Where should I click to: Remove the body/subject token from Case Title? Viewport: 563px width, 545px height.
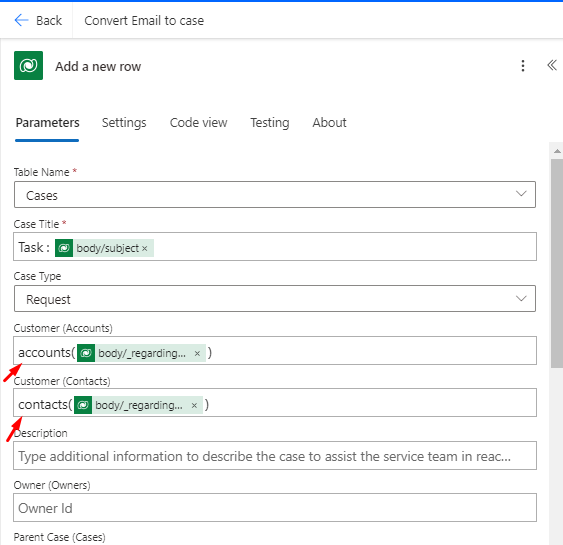click(x=145, y=248)
